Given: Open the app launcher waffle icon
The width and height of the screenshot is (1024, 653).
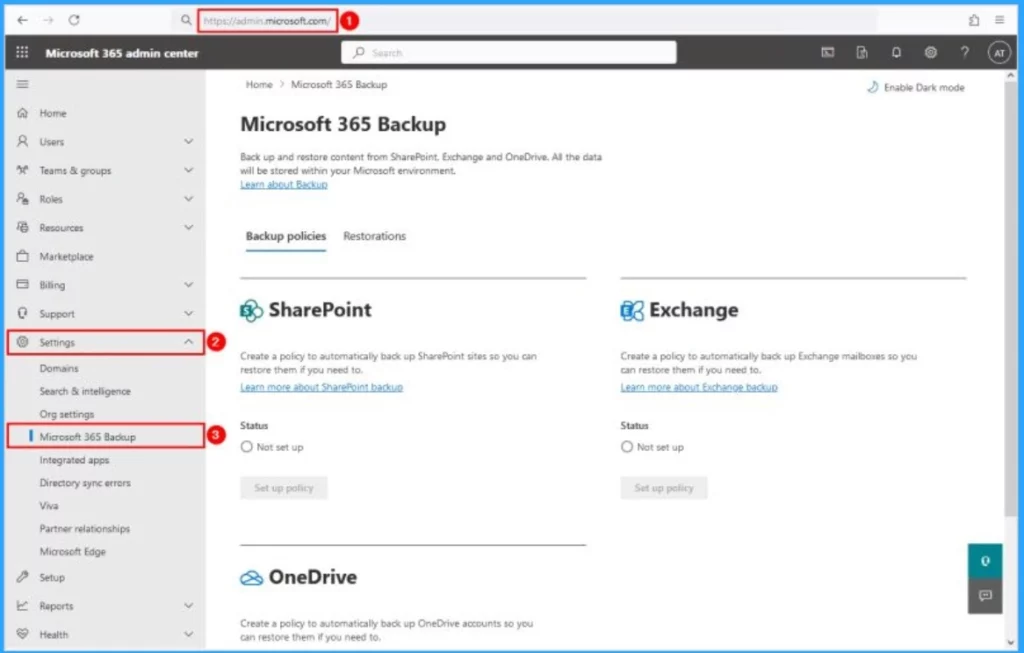Looking at the screenshot, I should click(x=22, y=52).
